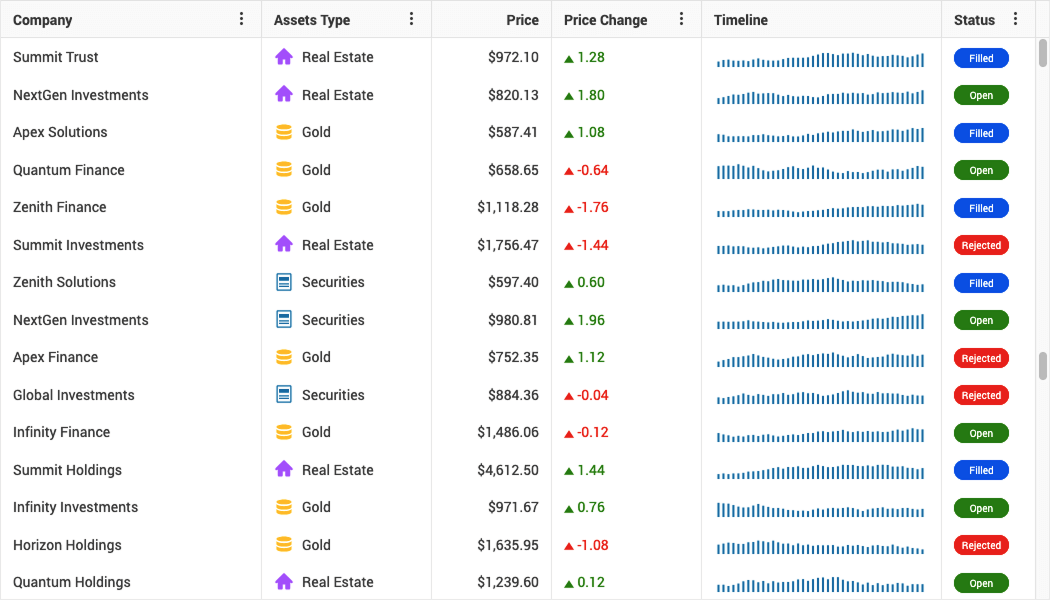This screenshot has height=600, width=1050.
Task: Open the Status column options menu
Action: [1016, 19]
